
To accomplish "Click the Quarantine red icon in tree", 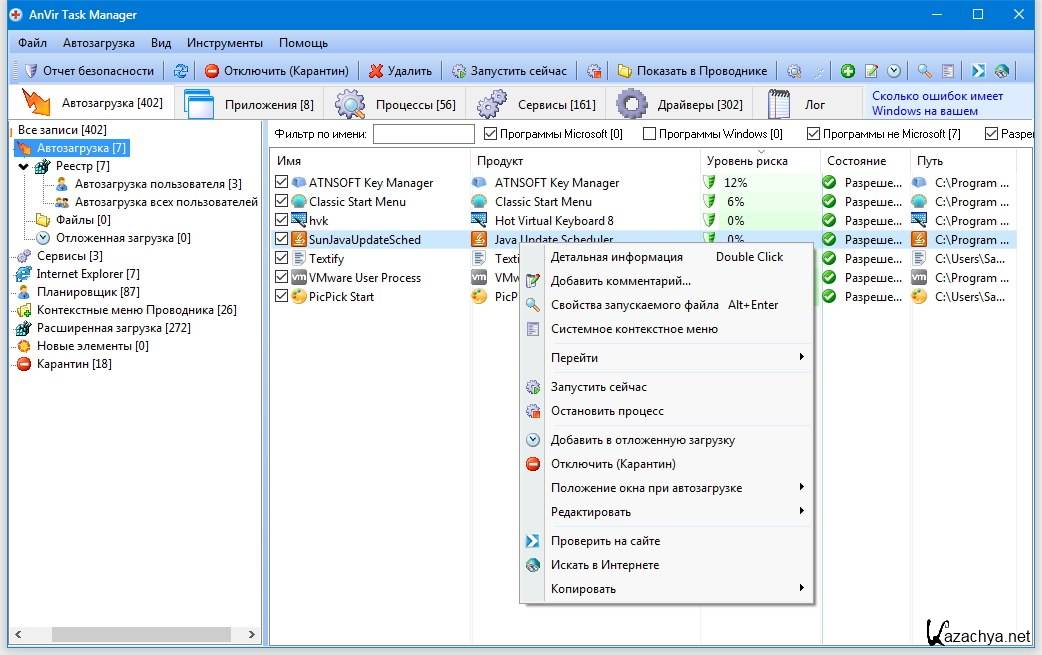I will tap(24, 364).
